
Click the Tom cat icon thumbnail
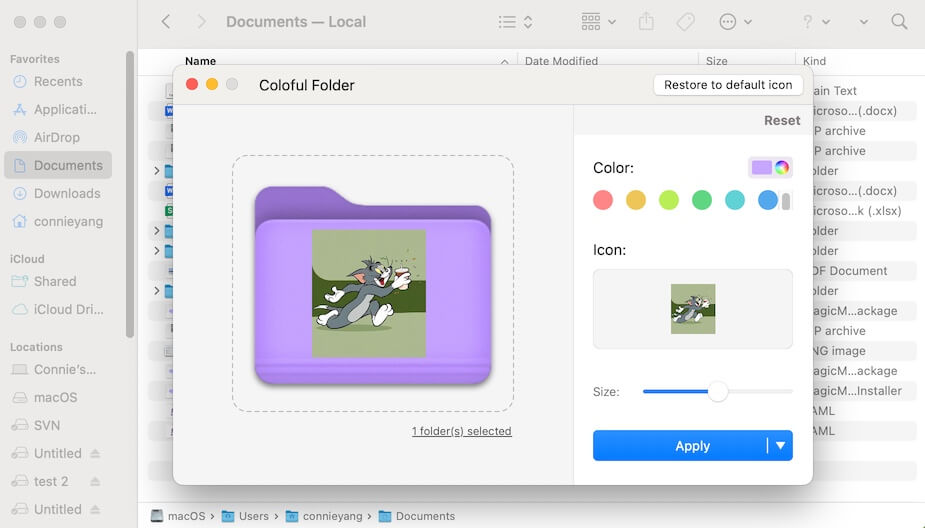click(693, 309)
